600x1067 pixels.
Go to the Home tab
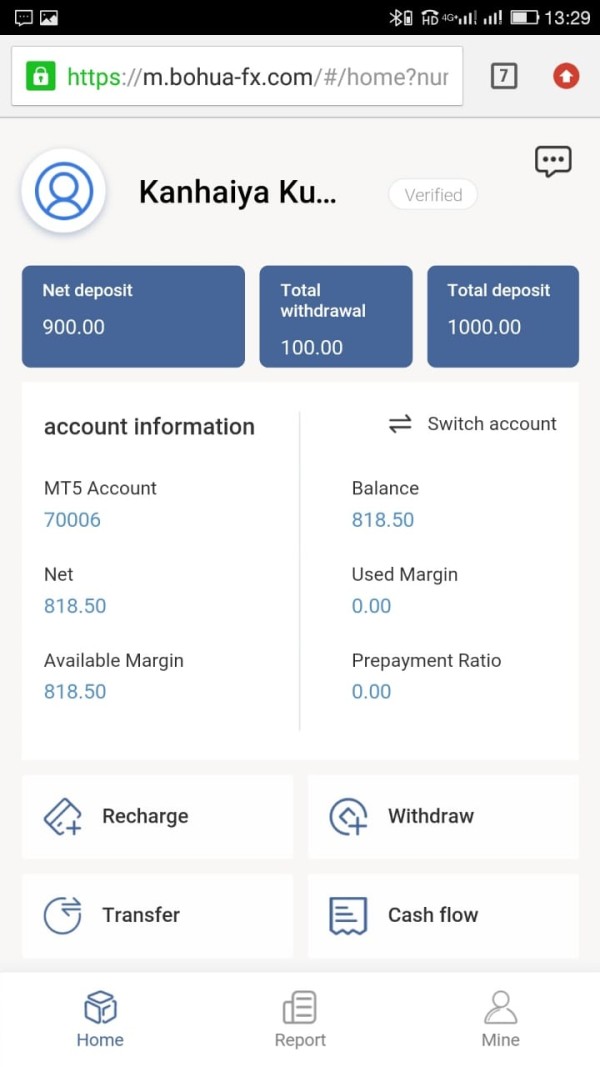point(100,1019)
